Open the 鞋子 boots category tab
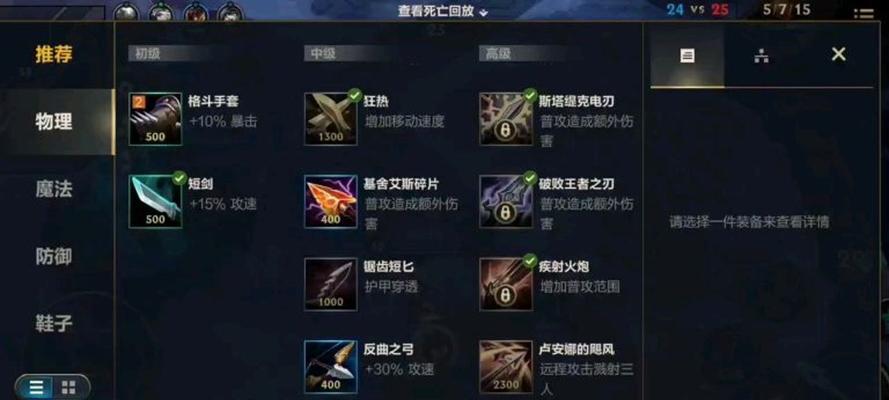Screen dimensions: 889x400 tap(54, 324)
